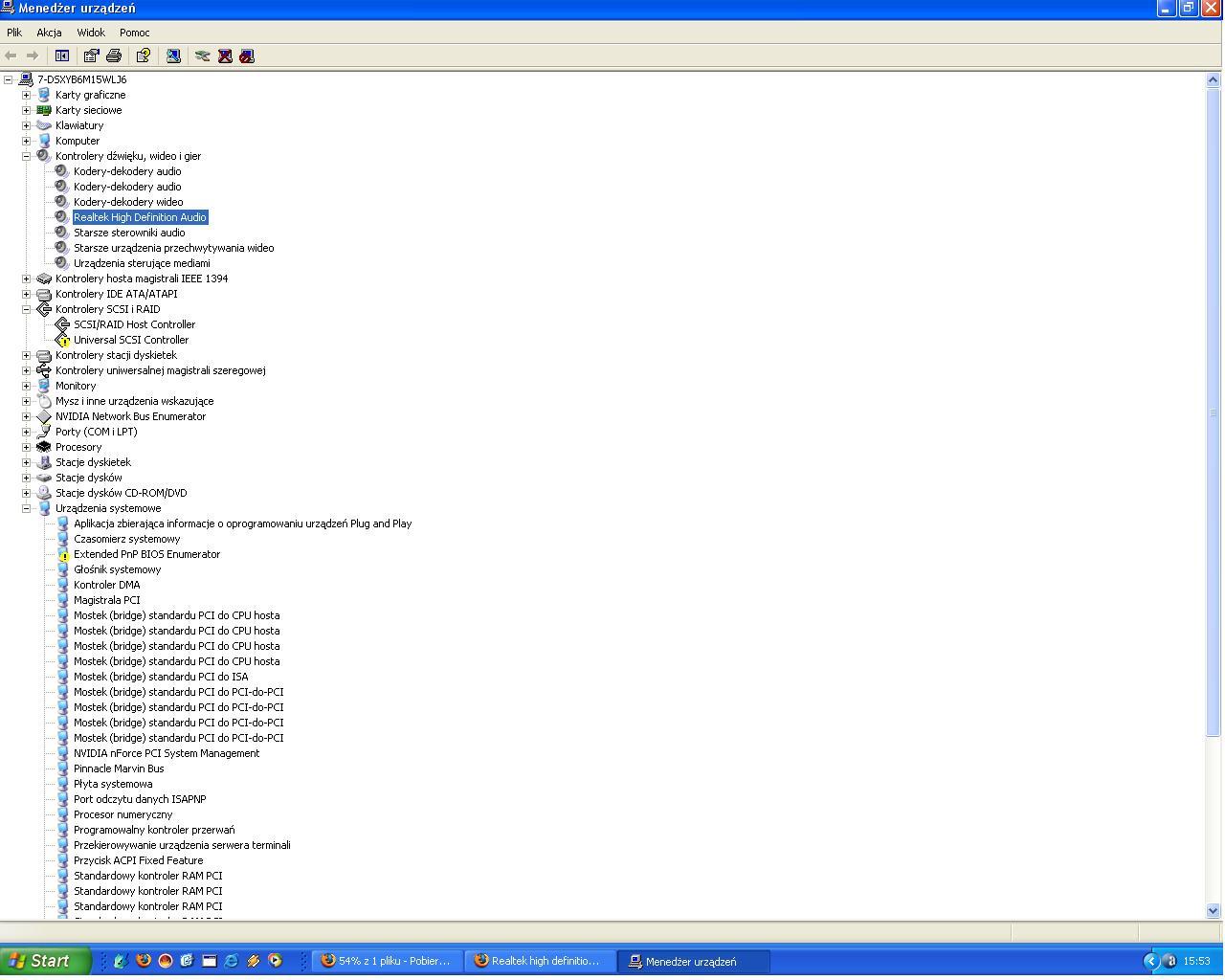Click the icon next to Procesory

[x=44, y=447]
